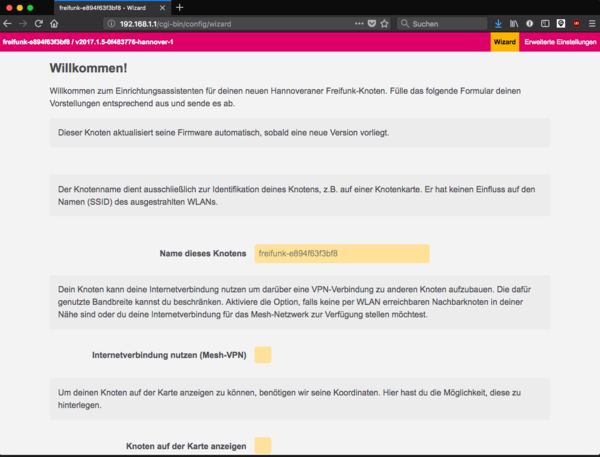
Task: Reload the current page
Action: pyautogui.click(x=38, y=22)
